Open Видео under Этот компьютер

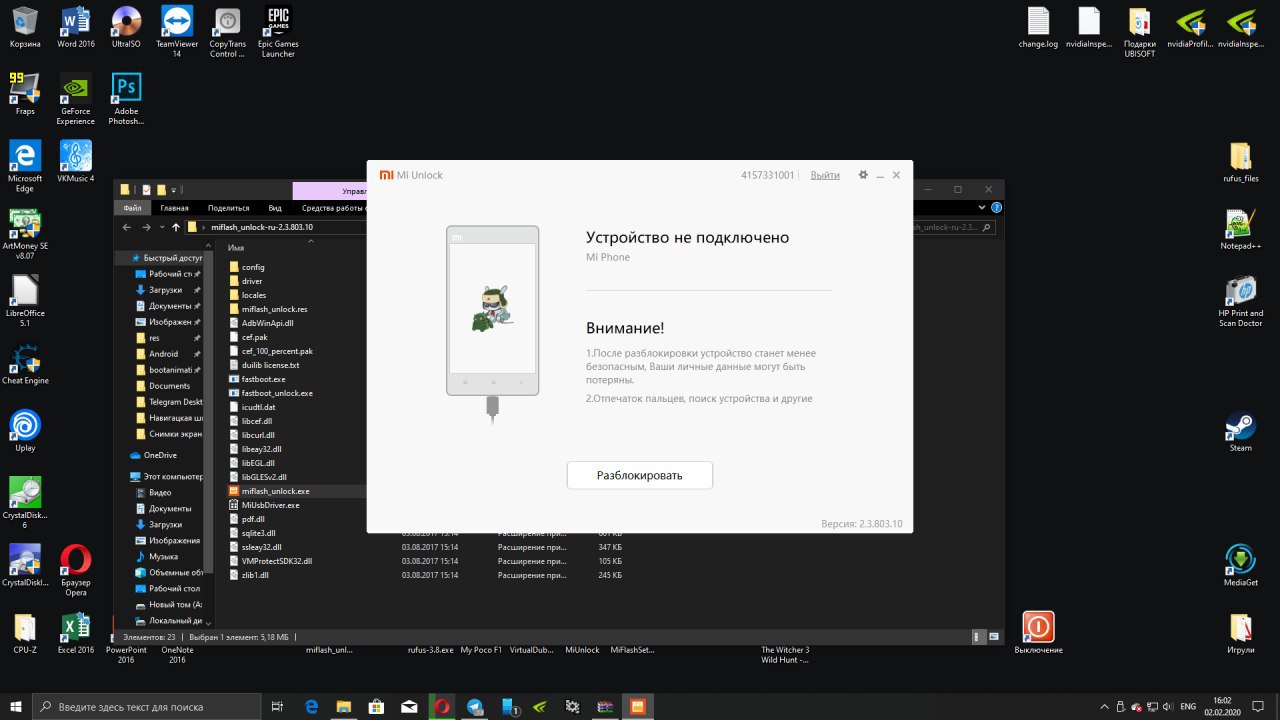point(160,493)
